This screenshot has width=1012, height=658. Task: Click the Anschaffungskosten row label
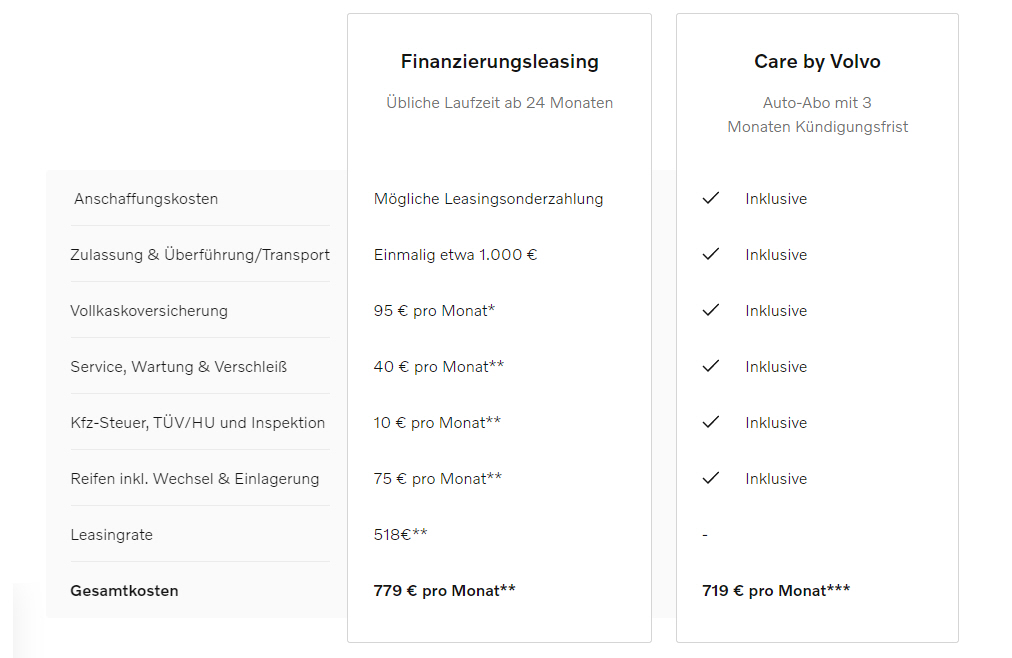[146, 199]
